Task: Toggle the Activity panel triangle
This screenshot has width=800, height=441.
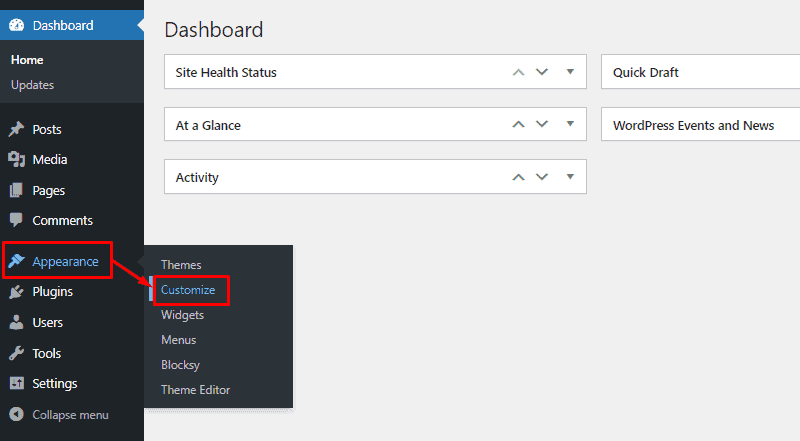Action: tap(570, 177)
